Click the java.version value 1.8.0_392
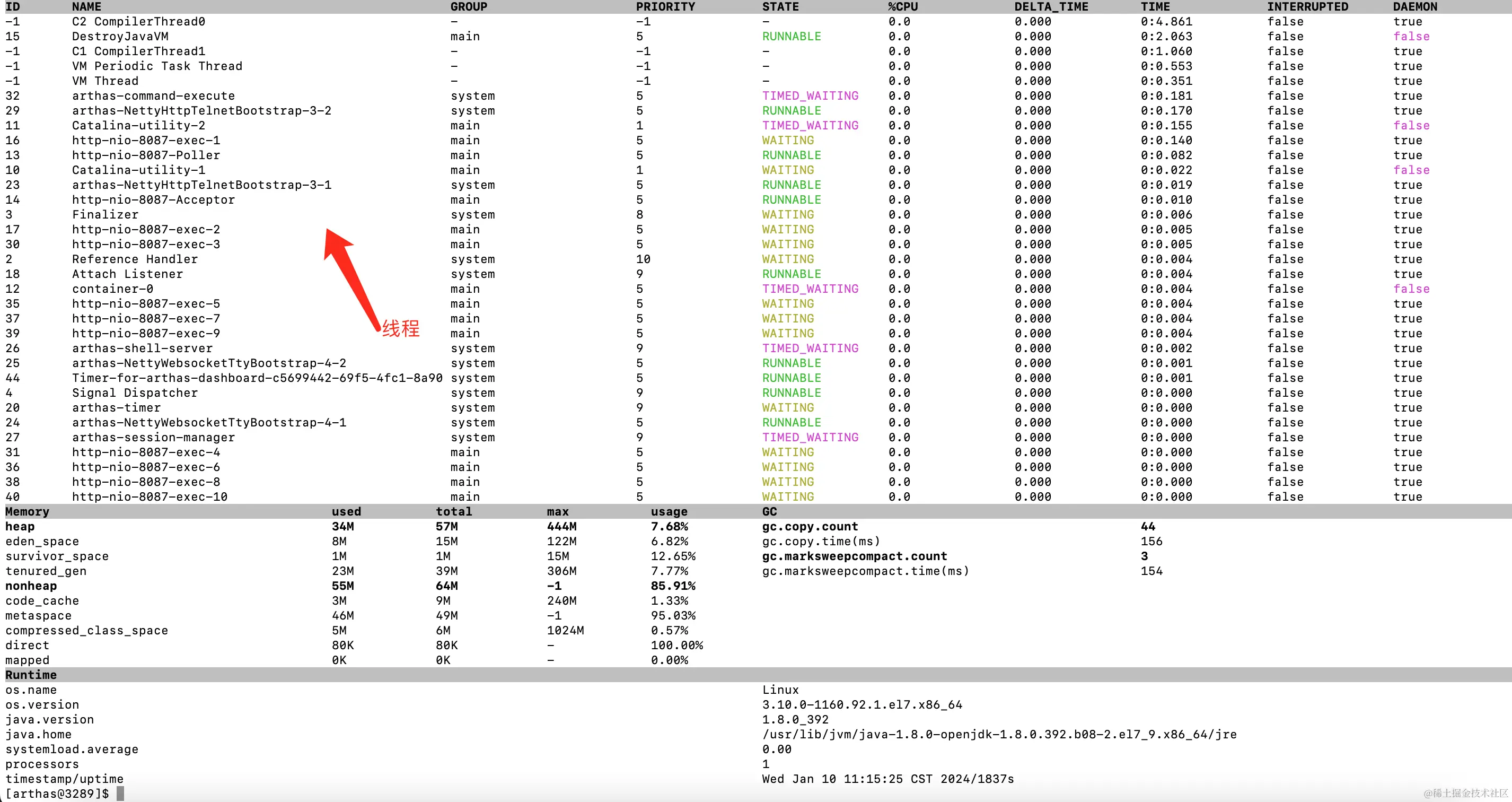Screen dimensions: 1512x802 [x=795, y=720]
